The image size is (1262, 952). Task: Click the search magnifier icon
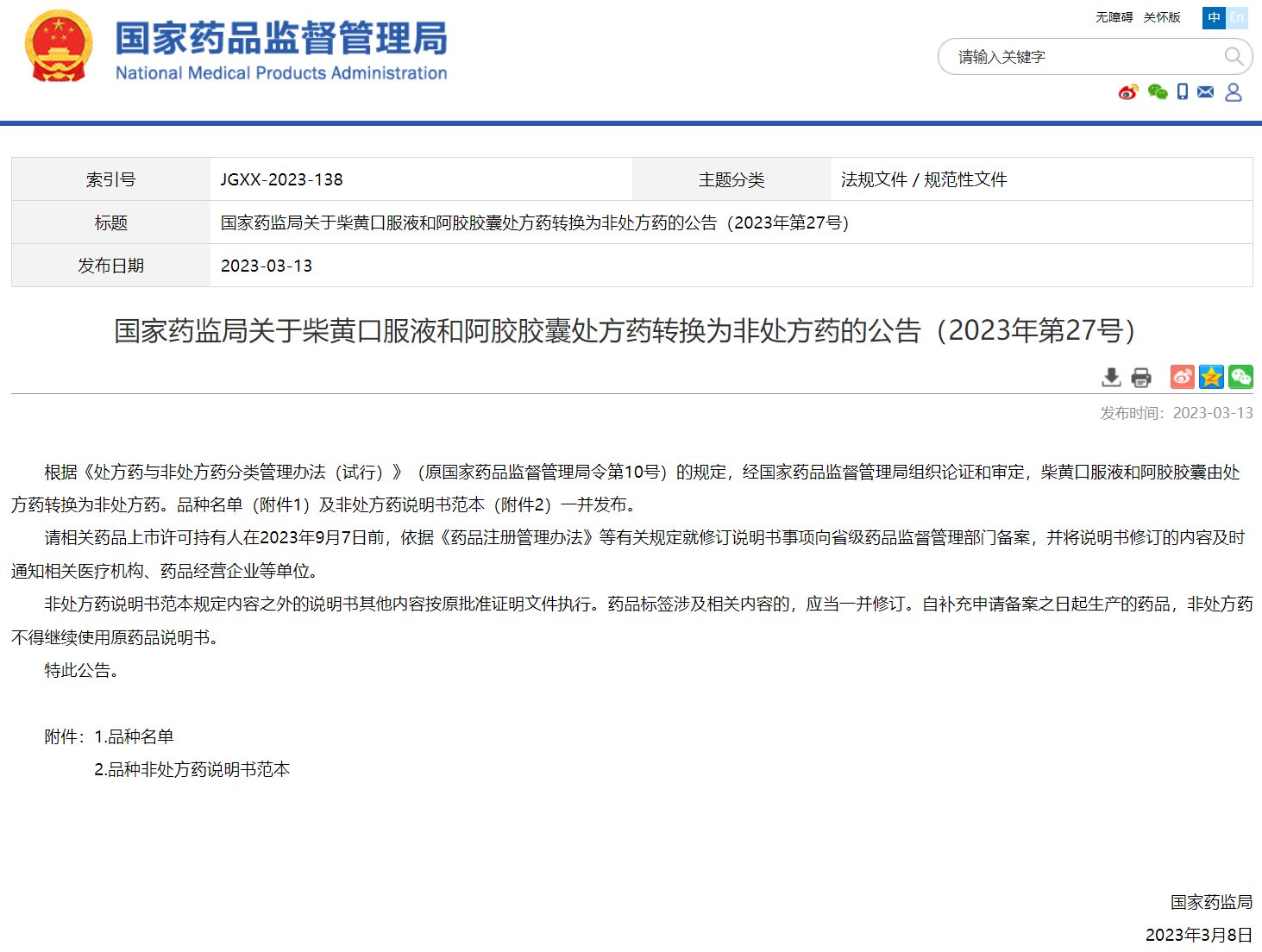pos(1234,57)
